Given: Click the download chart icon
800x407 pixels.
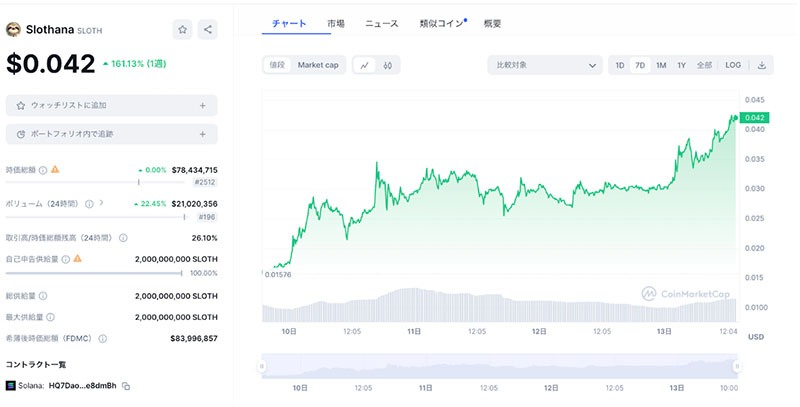Looking at the screenshot, I should pyautogui.click(x=762, y=65).
